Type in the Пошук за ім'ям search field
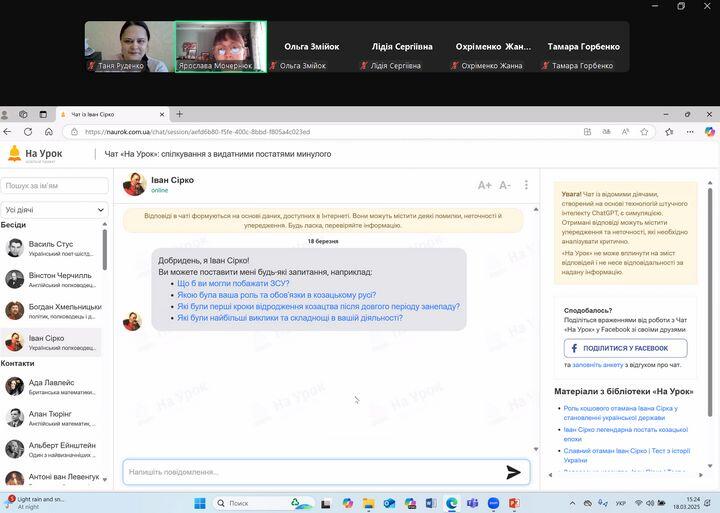The width and height of the screenshot is (720, 513). tap(54, 186)
